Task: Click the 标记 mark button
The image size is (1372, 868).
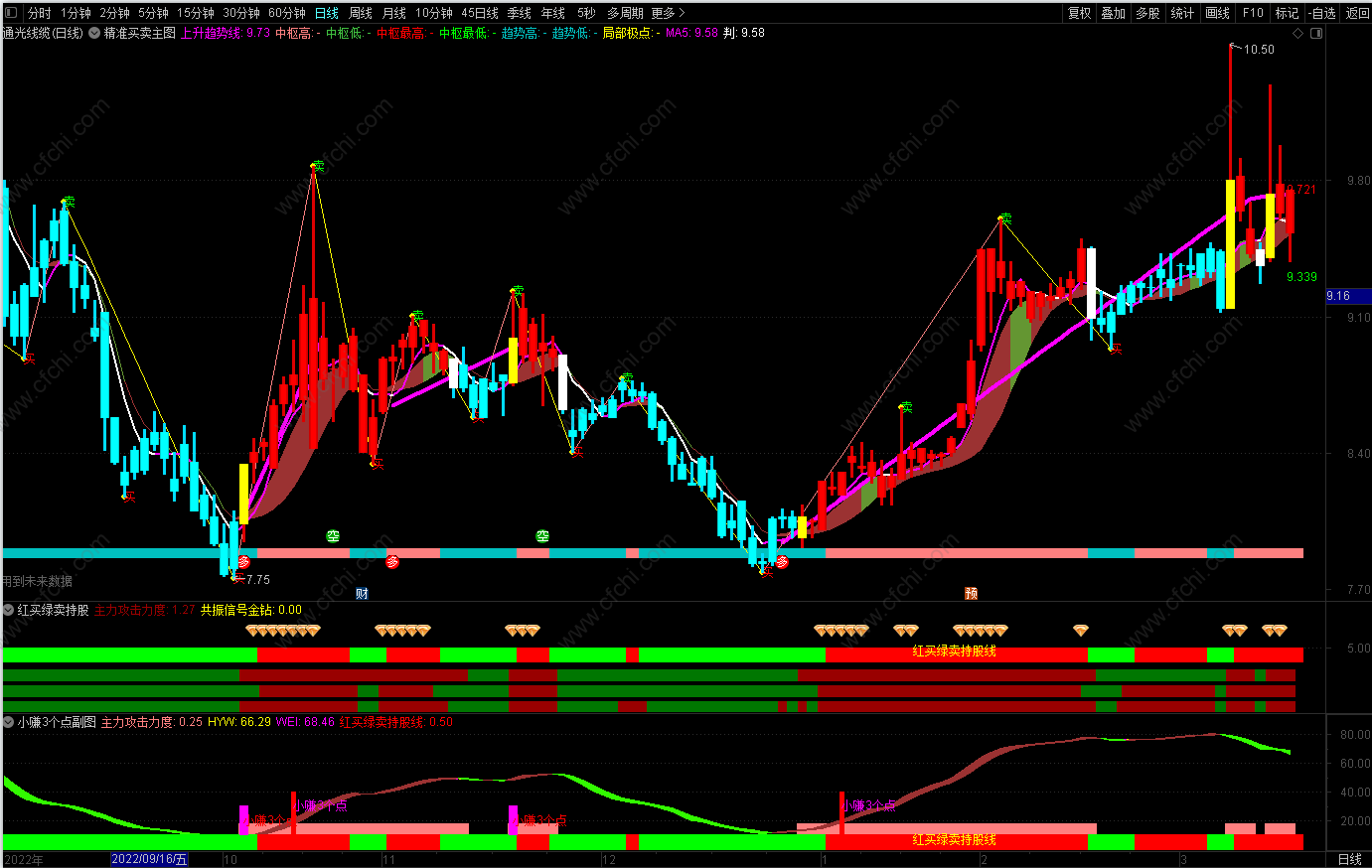Action: (1287, 13)
